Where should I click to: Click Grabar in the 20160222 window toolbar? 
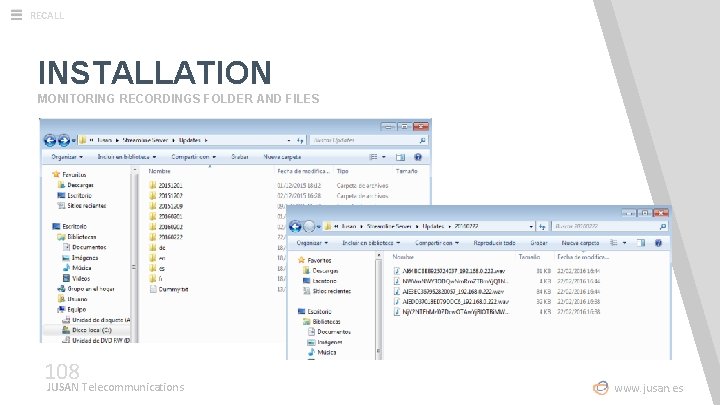[539, 242]
